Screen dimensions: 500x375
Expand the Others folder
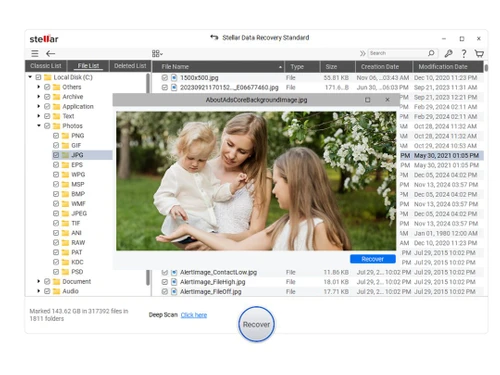(x=39, y=87)
